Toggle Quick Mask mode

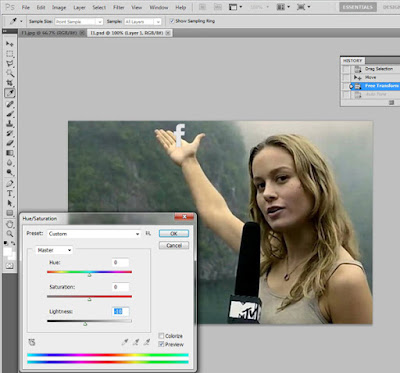coord(9,266)
